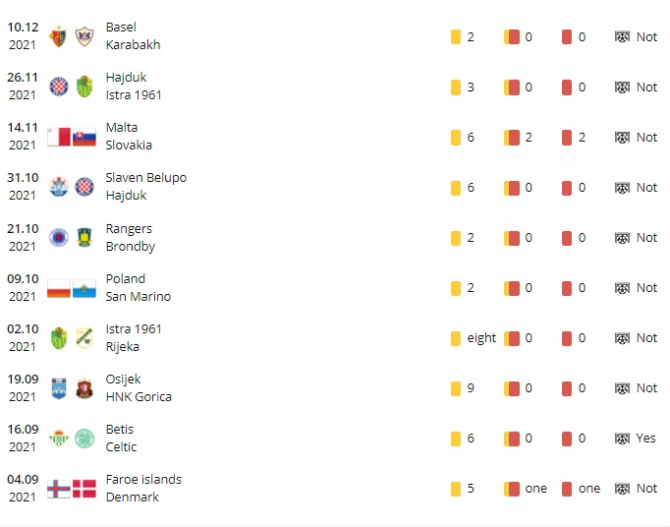Click the yellow card icon for Malta–Slovakia

point(456,137)
